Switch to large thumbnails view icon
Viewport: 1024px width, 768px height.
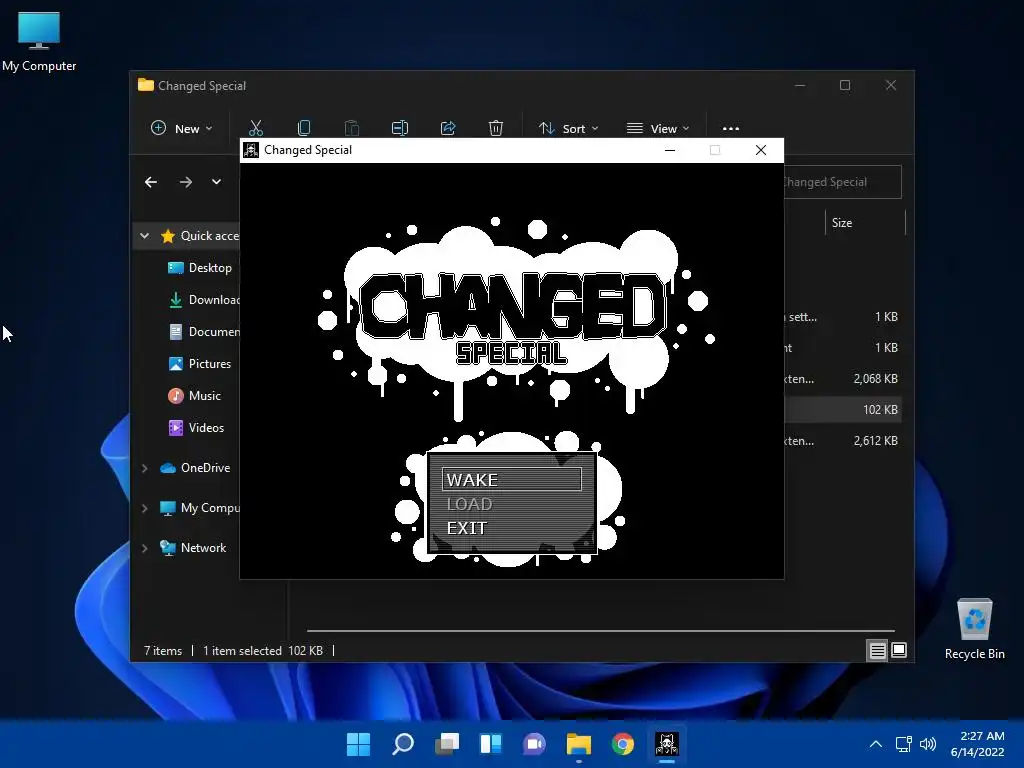899,650
